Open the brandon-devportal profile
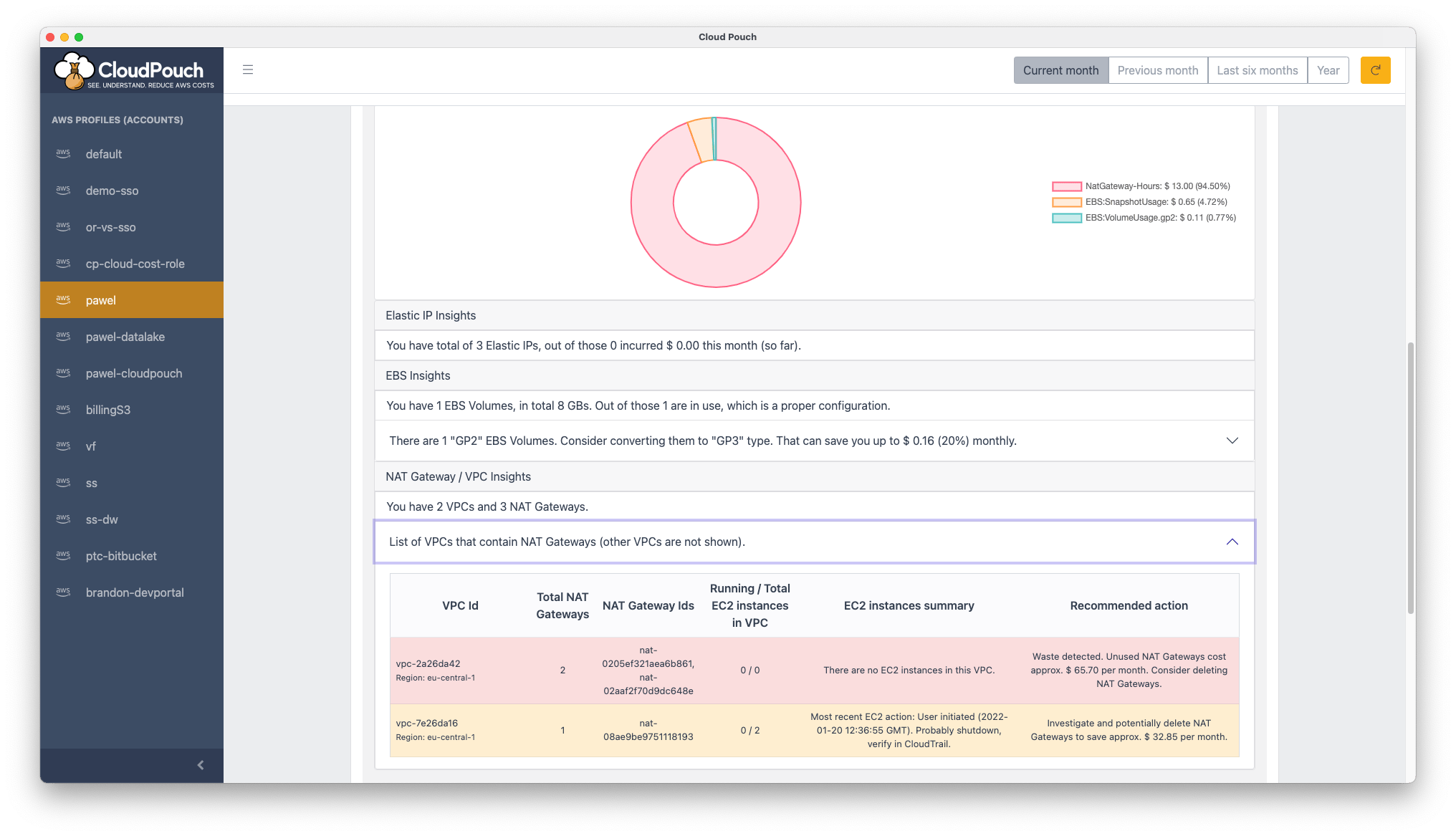Screen dimensions: 1456x836 [132, 592]
